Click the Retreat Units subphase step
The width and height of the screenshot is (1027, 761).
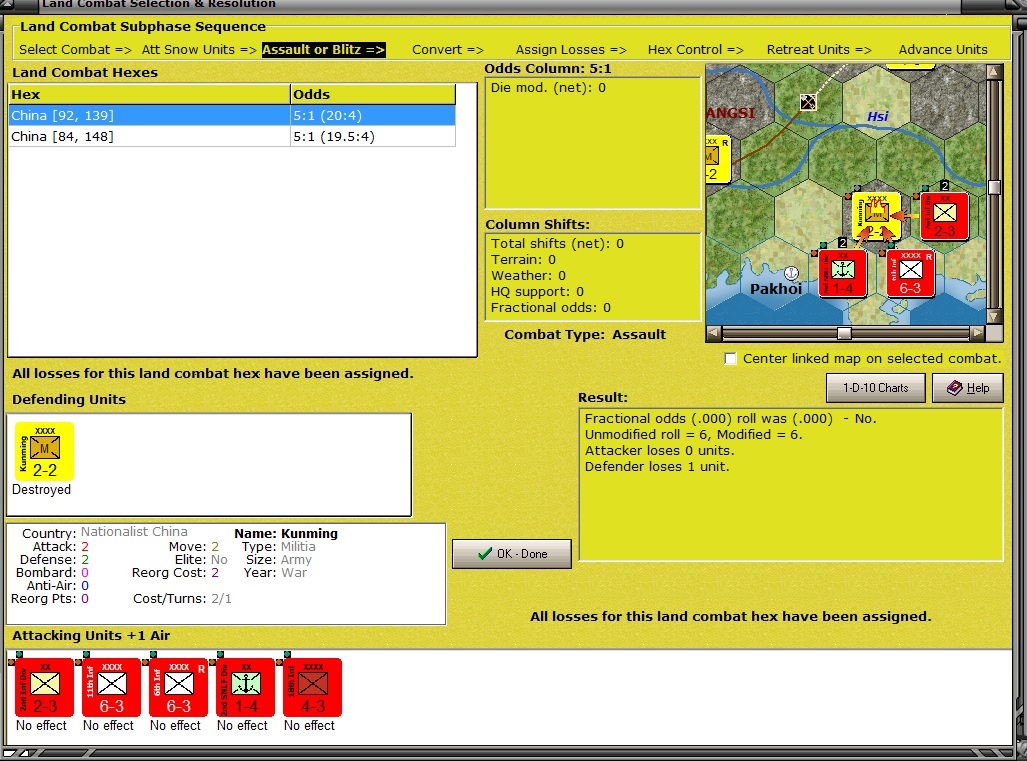[819, 50]
